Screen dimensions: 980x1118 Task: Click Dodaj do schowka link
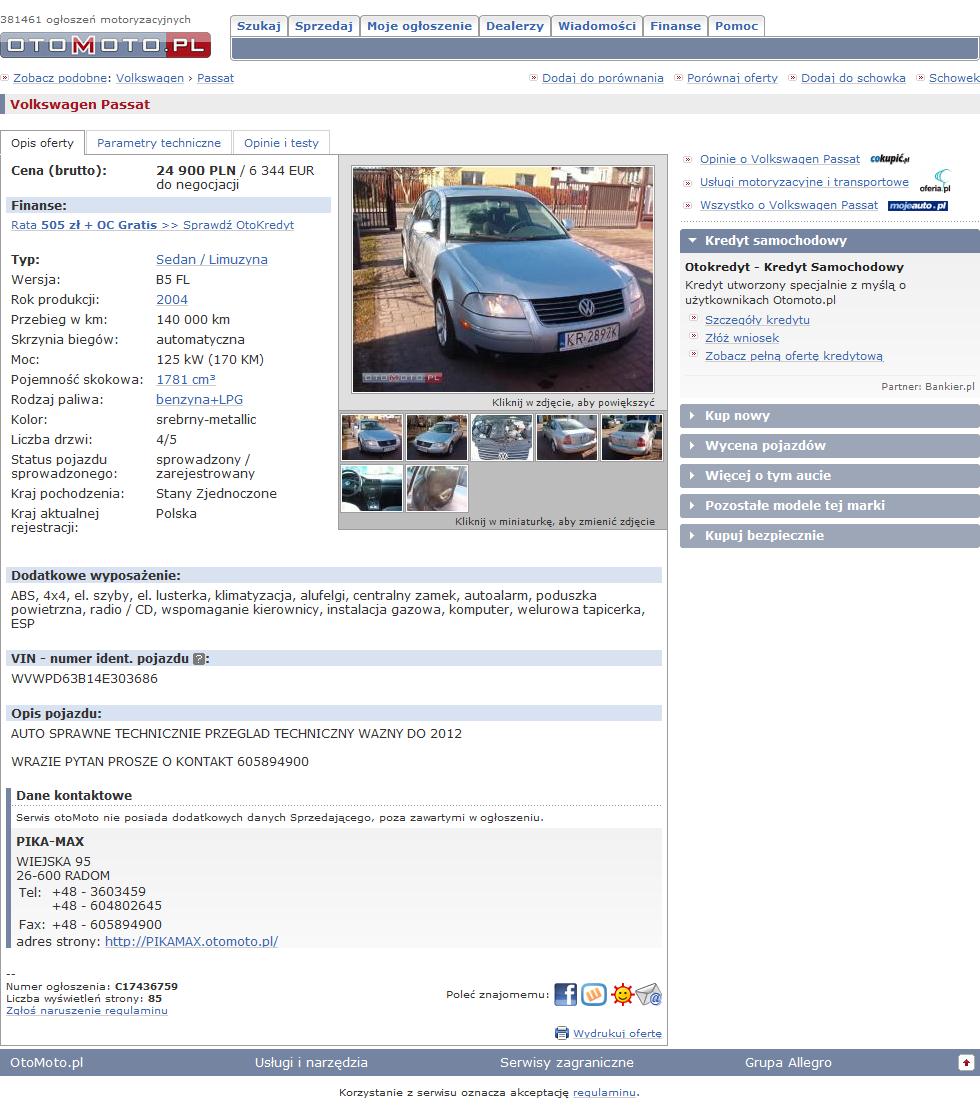853,78
